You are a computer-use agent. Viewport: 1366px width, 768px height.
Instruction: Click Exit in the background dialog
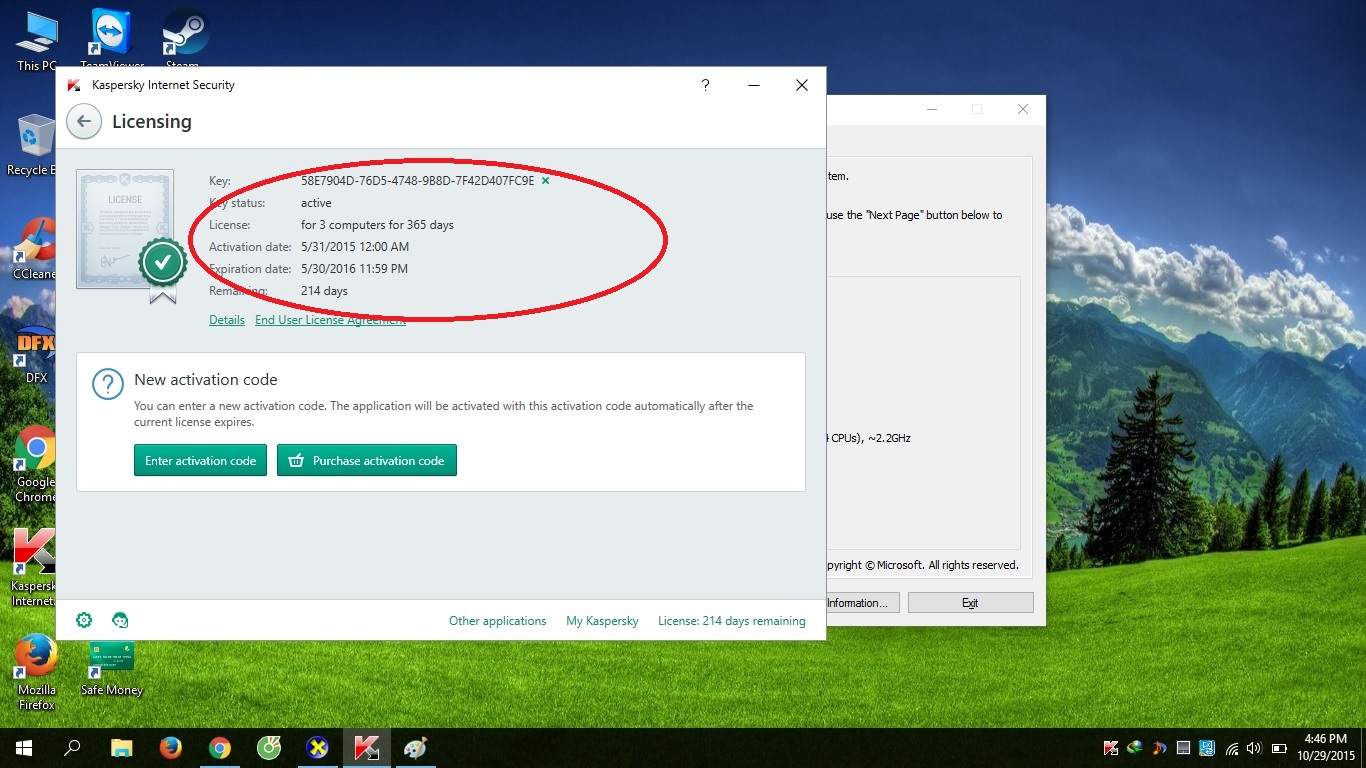coord(970,602)
